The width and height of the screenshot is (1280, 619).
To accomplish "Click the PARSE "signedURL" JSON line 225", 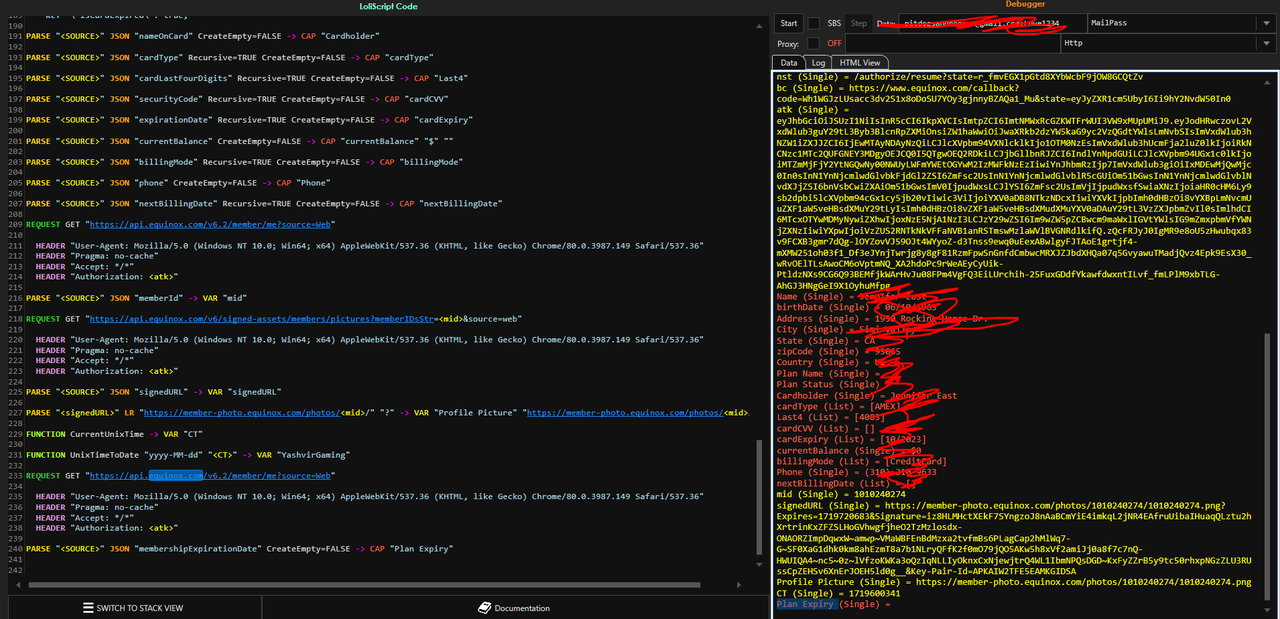I will pos(153,392).
